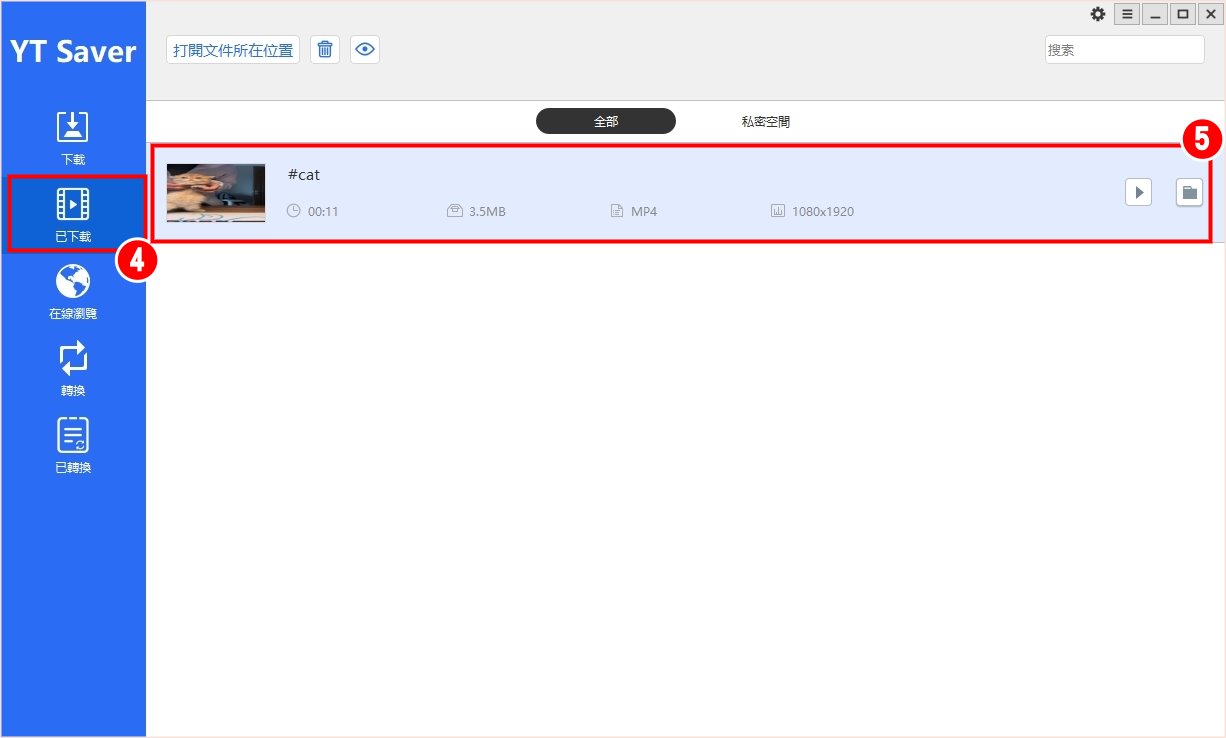Open the 下載 (Download) section
The width and height of the screenshot is (1226, 738).
73,137
